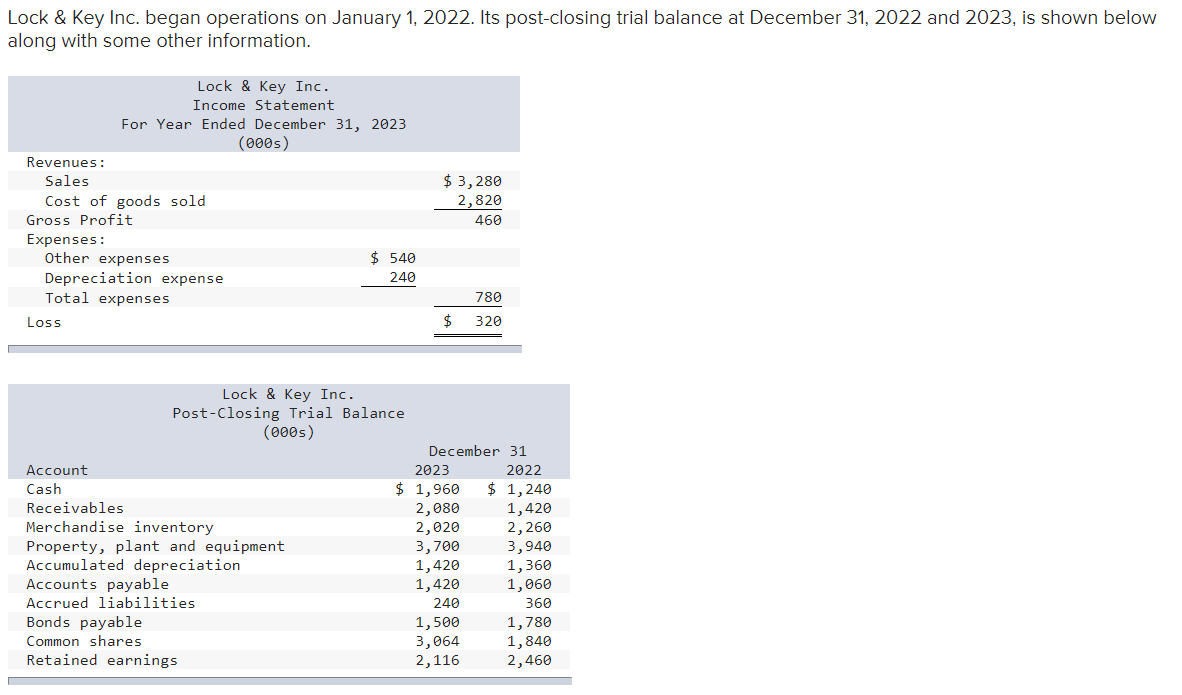Click the 'Property, plant and equipment' label
Image resolution: width=1182 pixels, height=695 pixels.
[x=155, y=547]
